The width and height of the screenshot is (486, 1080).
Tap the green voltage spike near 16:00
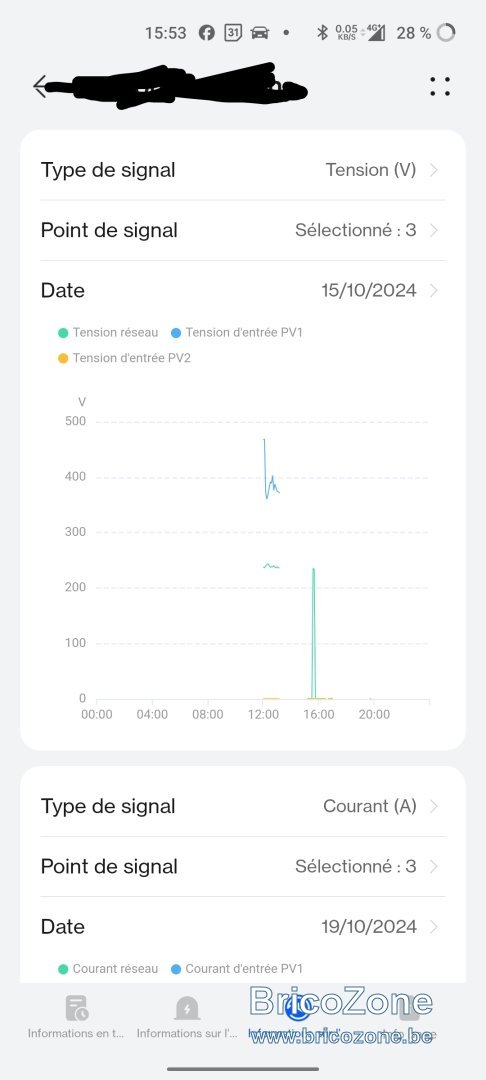tap(313, 634)
